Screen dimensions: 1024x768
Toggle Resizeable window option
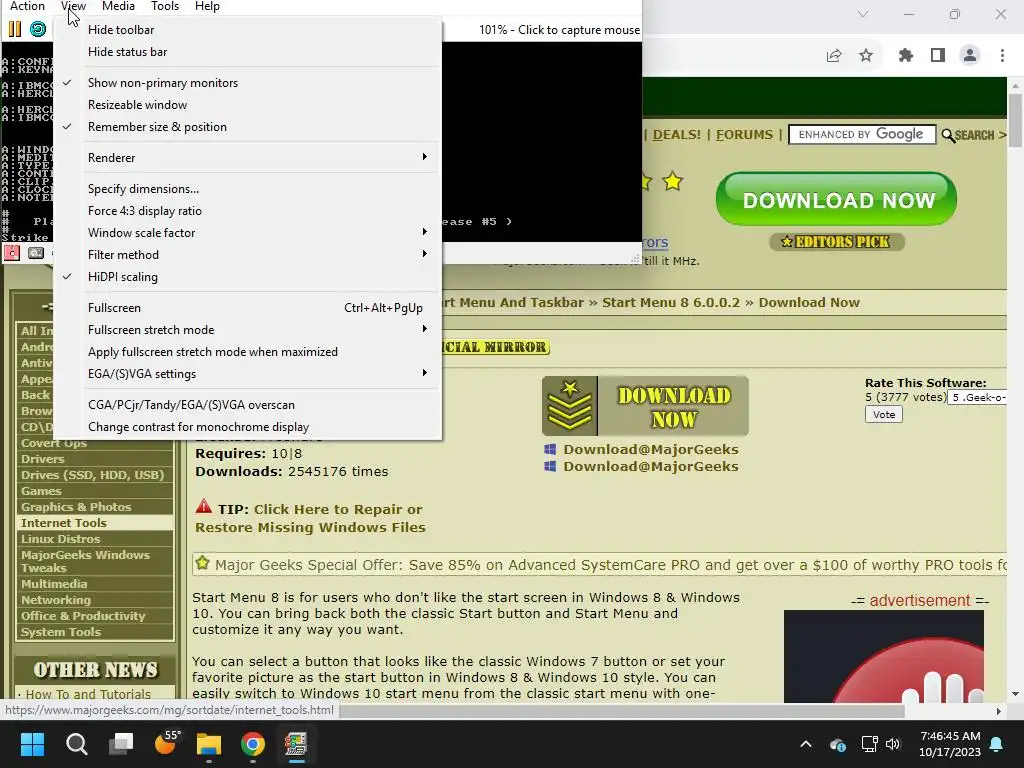click(248, 105)
